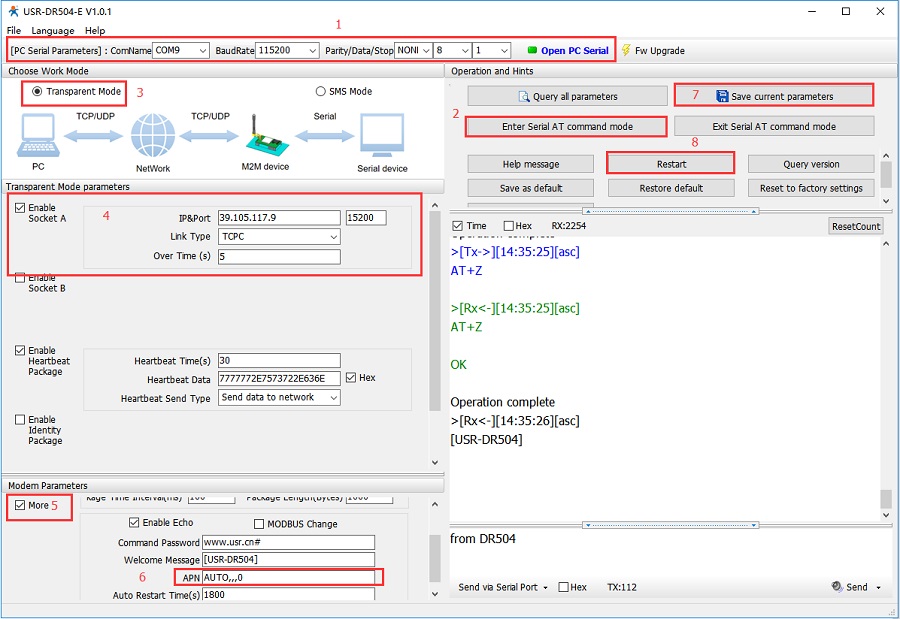Toggle Enable Socket A checkbox
Image resolution: width=900 pixels, height=619 pixels.
20,208
